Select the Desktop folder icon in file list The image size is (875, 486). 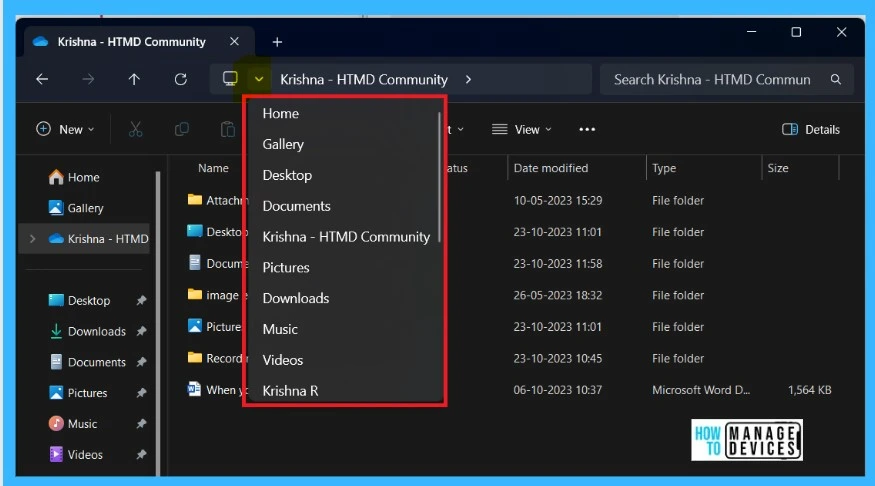tap(195, 230)
